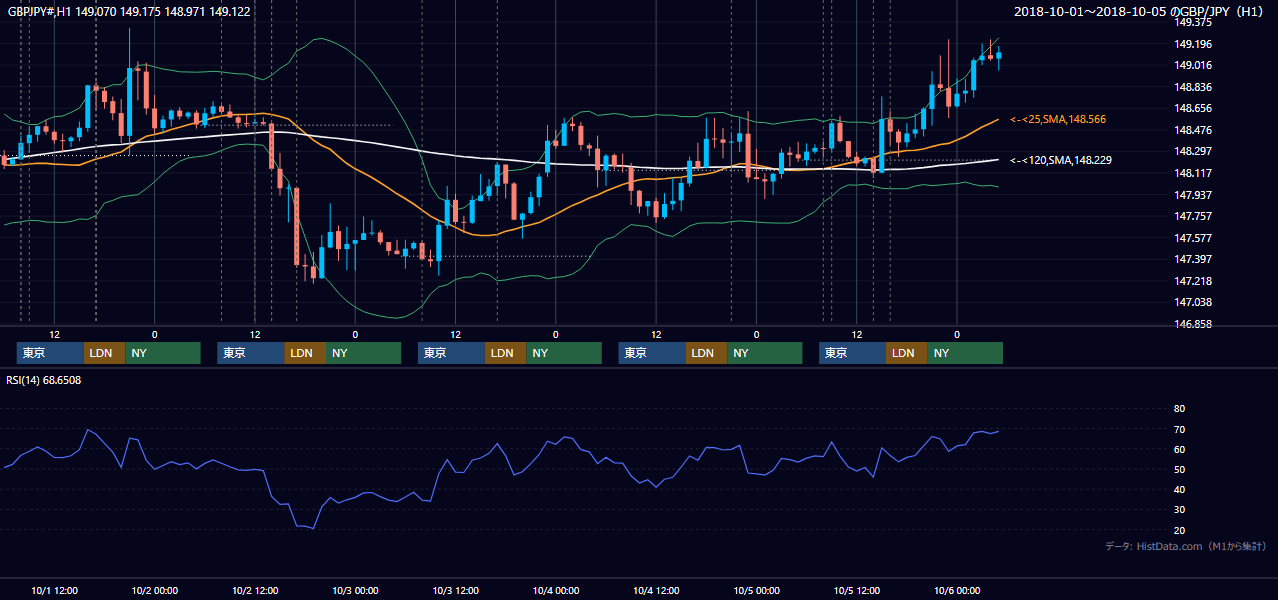Click time axis label 10/1 12:00
This screenshot has height=600, width=1278.
pos(55,591)
